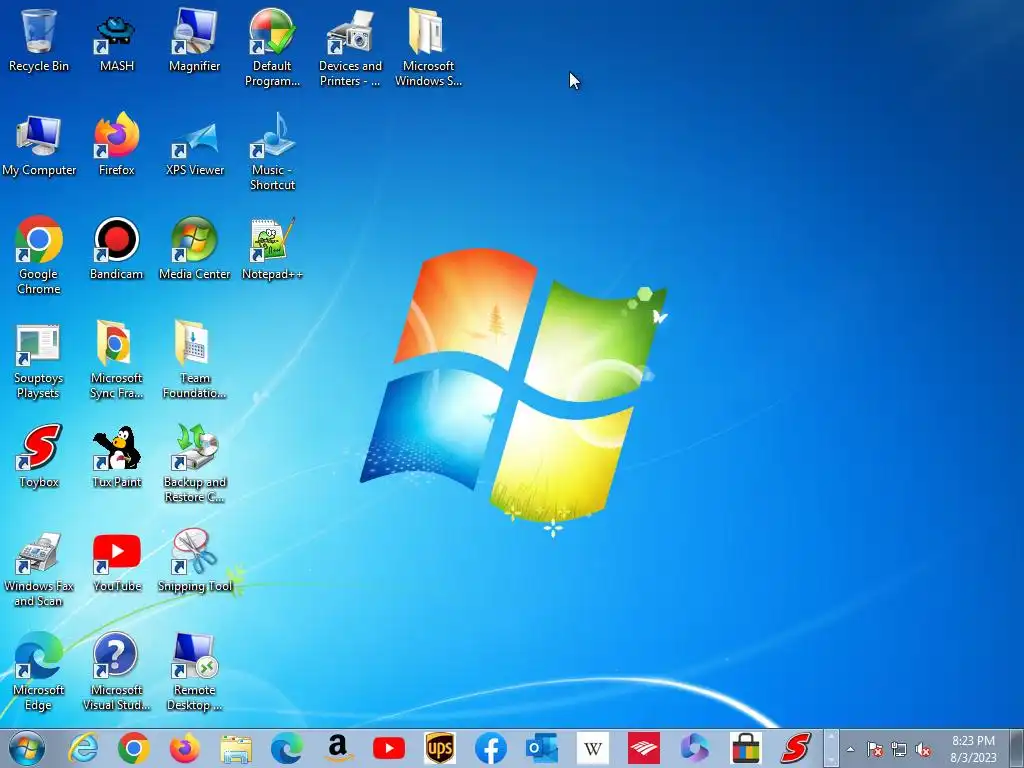This screenshot has height=768, width=1024.
Task: Open the My Computer desktop icon
Action: [x=39, y=145]
